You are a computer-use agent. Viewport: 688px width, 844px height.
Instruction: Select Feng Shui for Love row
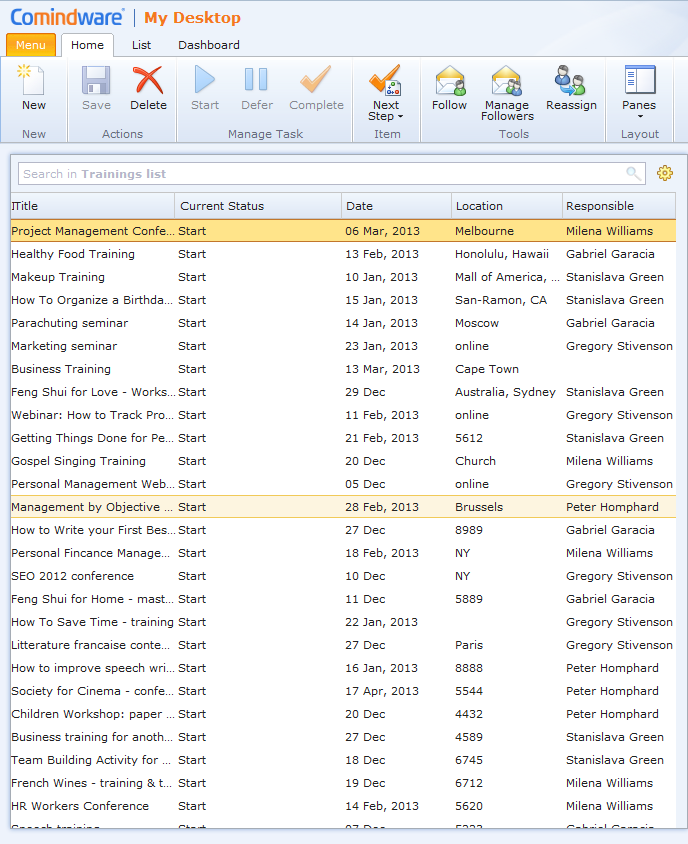coord(343,392)
